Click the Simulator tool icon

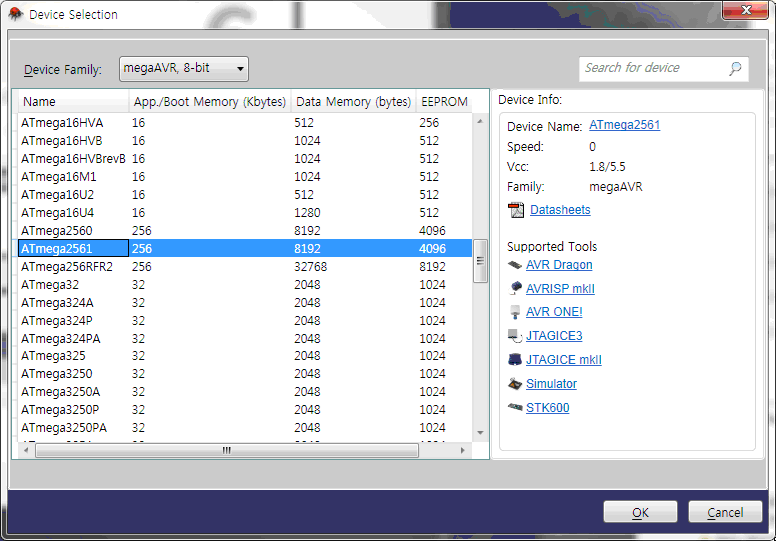pyautogui.click(x=515, y=384)
